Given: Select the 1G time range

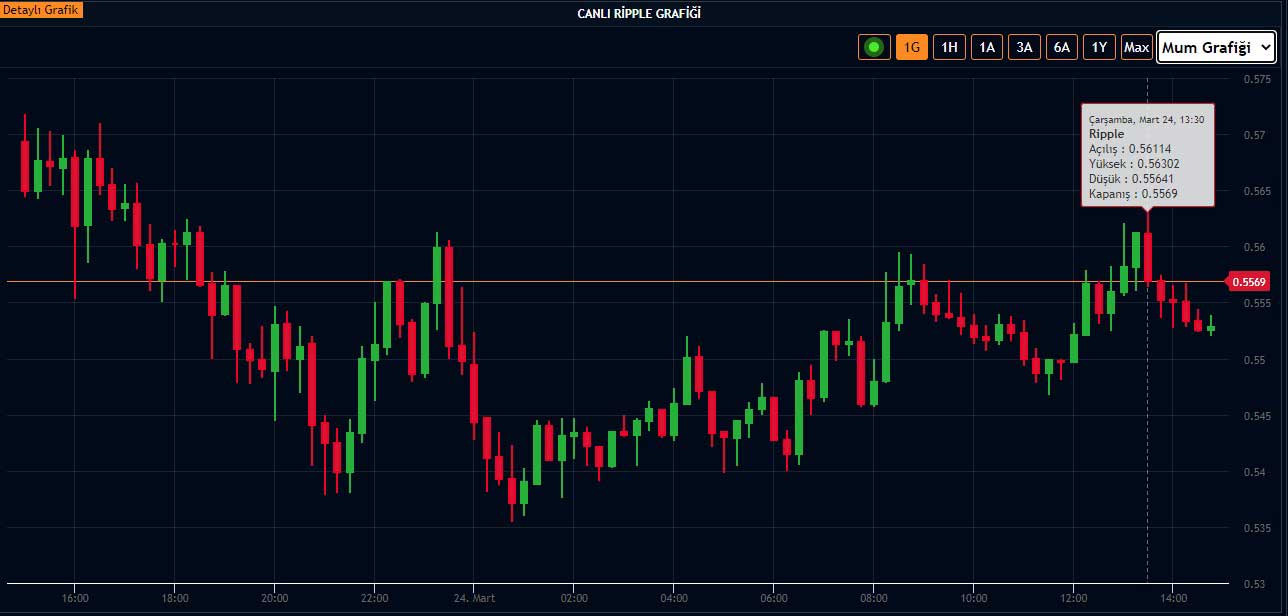Looking at the screenshot, I should pyautogui.click(x=912, y=46).
